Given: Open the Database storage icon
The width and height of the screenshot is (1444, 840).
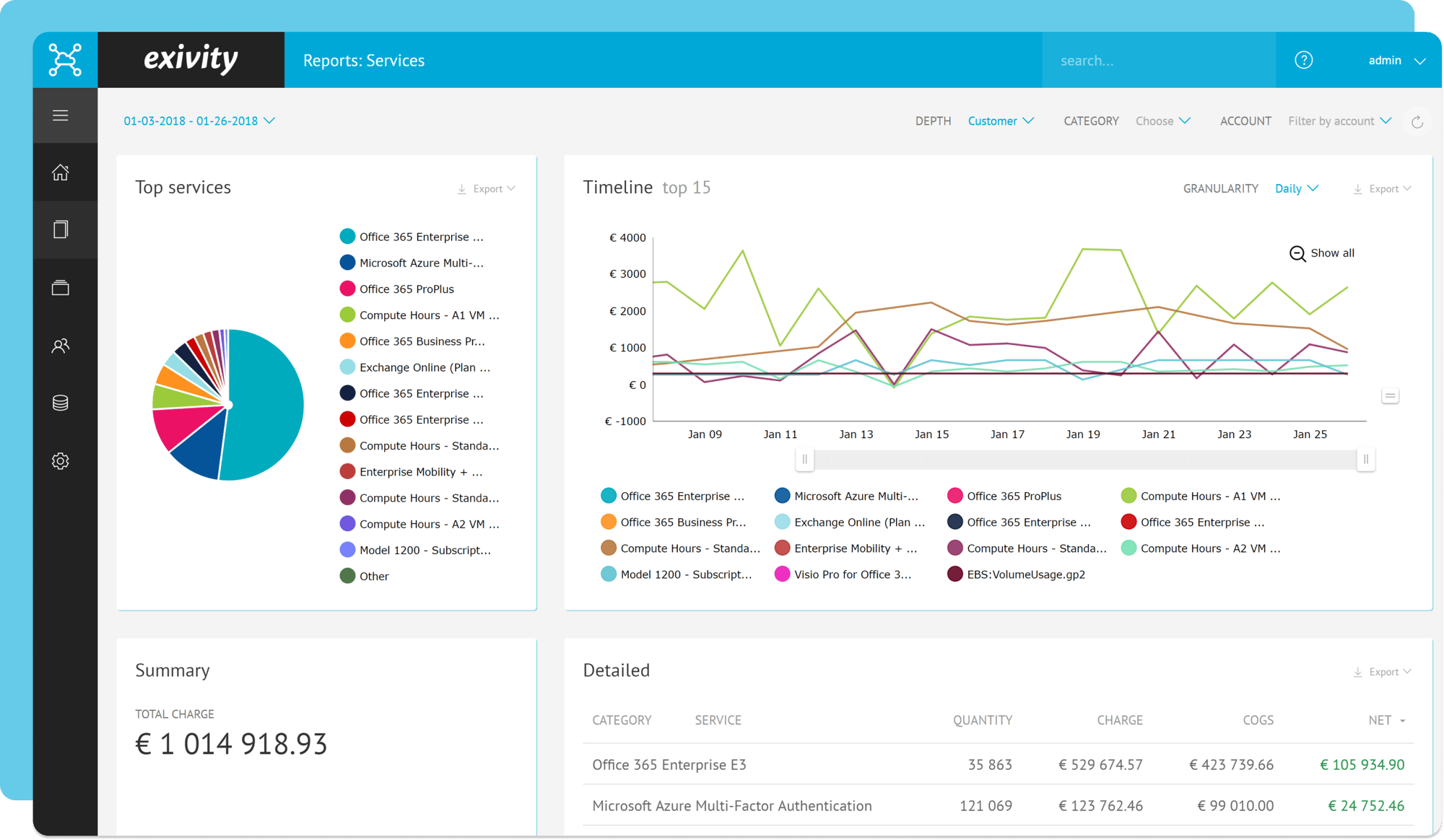Looking at the screenshot, I should click(61, 401).
